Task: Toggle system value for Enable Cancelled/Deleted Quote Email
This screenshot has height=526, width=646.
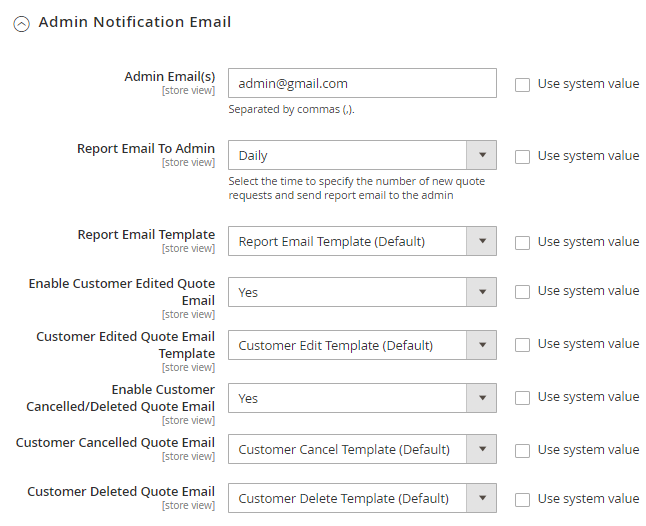Action: click(523, 398)
